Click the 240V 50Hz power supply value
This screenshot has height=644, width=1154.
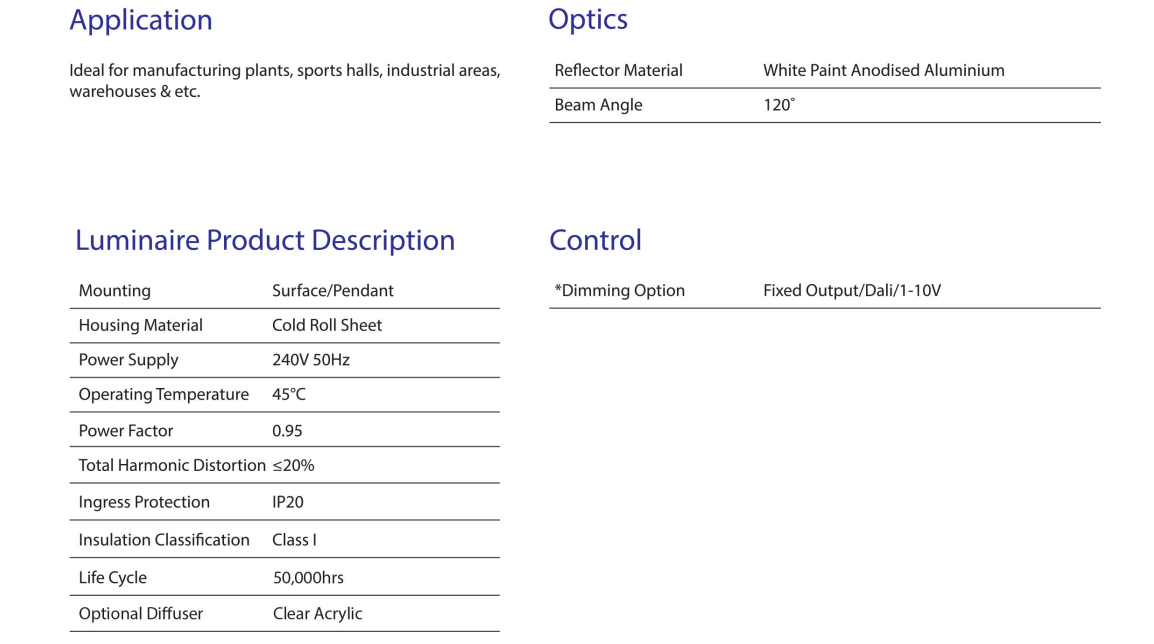coord(311,360)
